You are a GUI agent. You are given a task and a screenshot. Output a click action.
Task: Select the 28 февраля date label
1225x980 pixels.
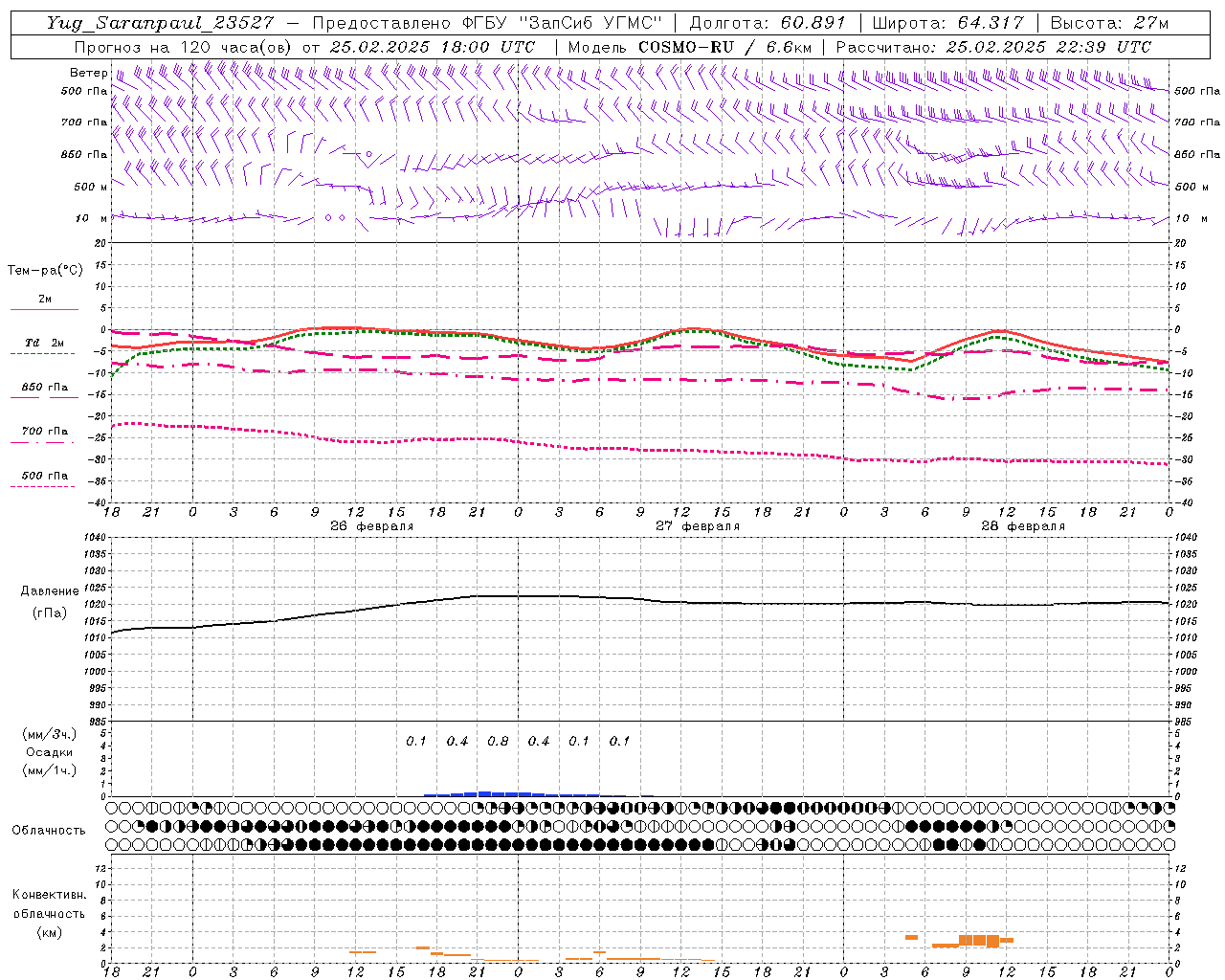tap(1023, 526)
